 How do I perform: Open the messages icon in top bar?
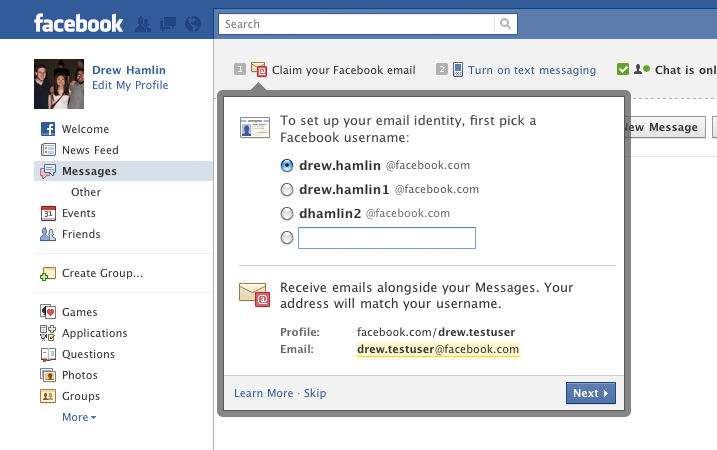[x=168, y=24]
